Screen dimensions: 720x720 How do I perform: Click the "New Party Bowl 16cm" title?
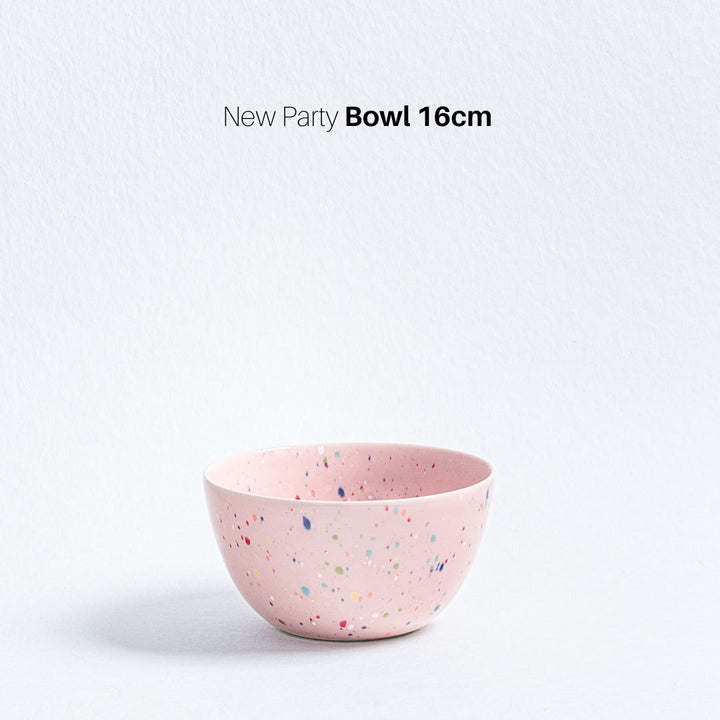pyautogui.click(x=357, y=118)
